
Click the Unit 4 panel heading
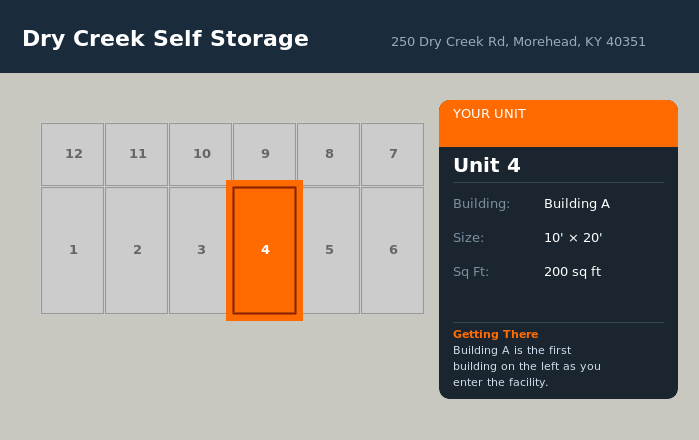coord(487,166)
